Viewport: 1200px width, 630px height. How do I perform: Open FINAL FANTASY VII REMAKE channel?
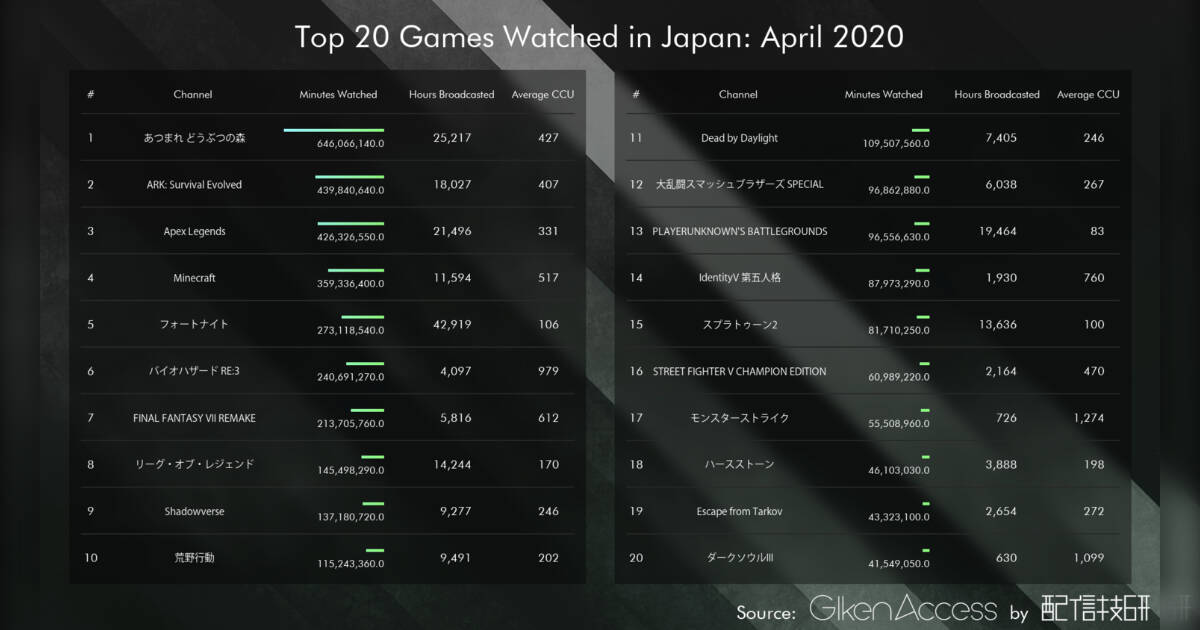click(x=193, y=418)
